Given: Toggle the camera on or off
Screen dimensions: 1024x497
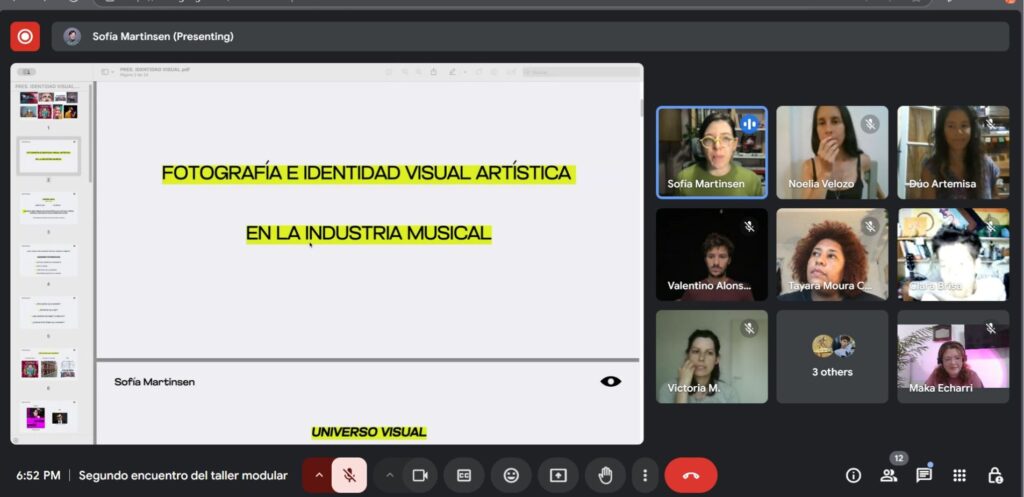Looking at the screenshot, I should click(420, 475).
